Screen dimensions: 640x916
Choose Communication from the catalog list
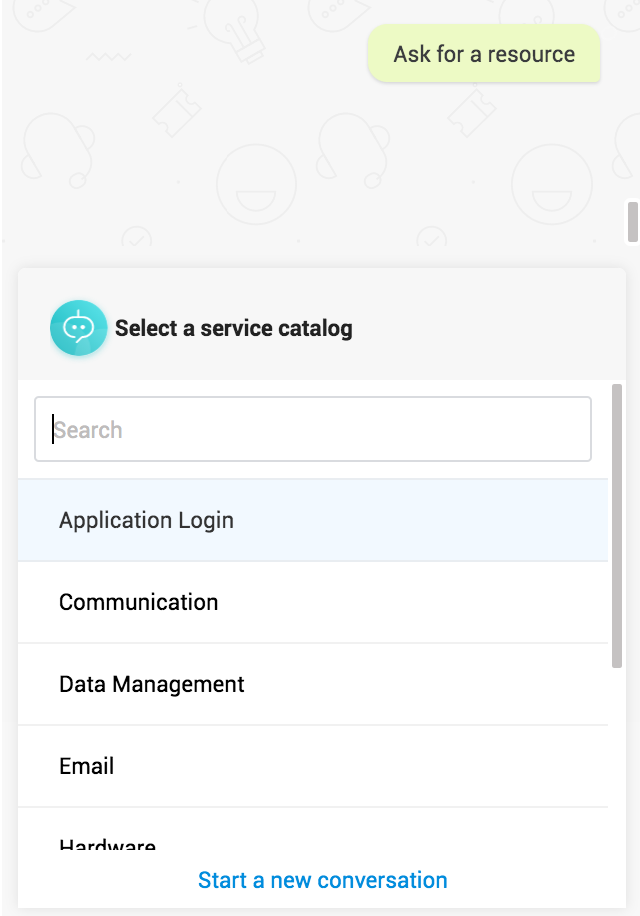[x=138, y=602]
